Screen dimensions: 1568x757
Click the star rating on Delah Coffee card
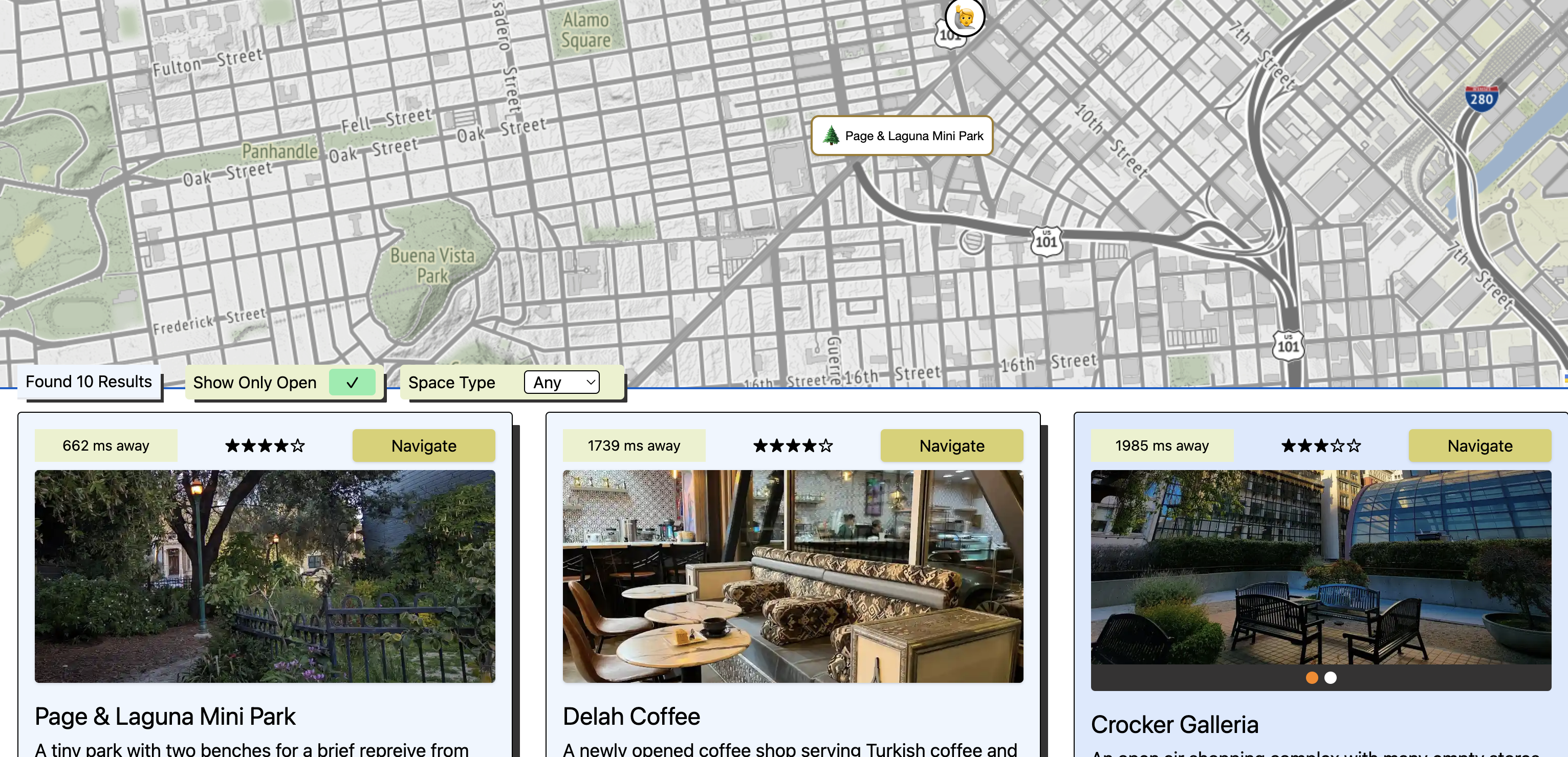tap(793, 446)
